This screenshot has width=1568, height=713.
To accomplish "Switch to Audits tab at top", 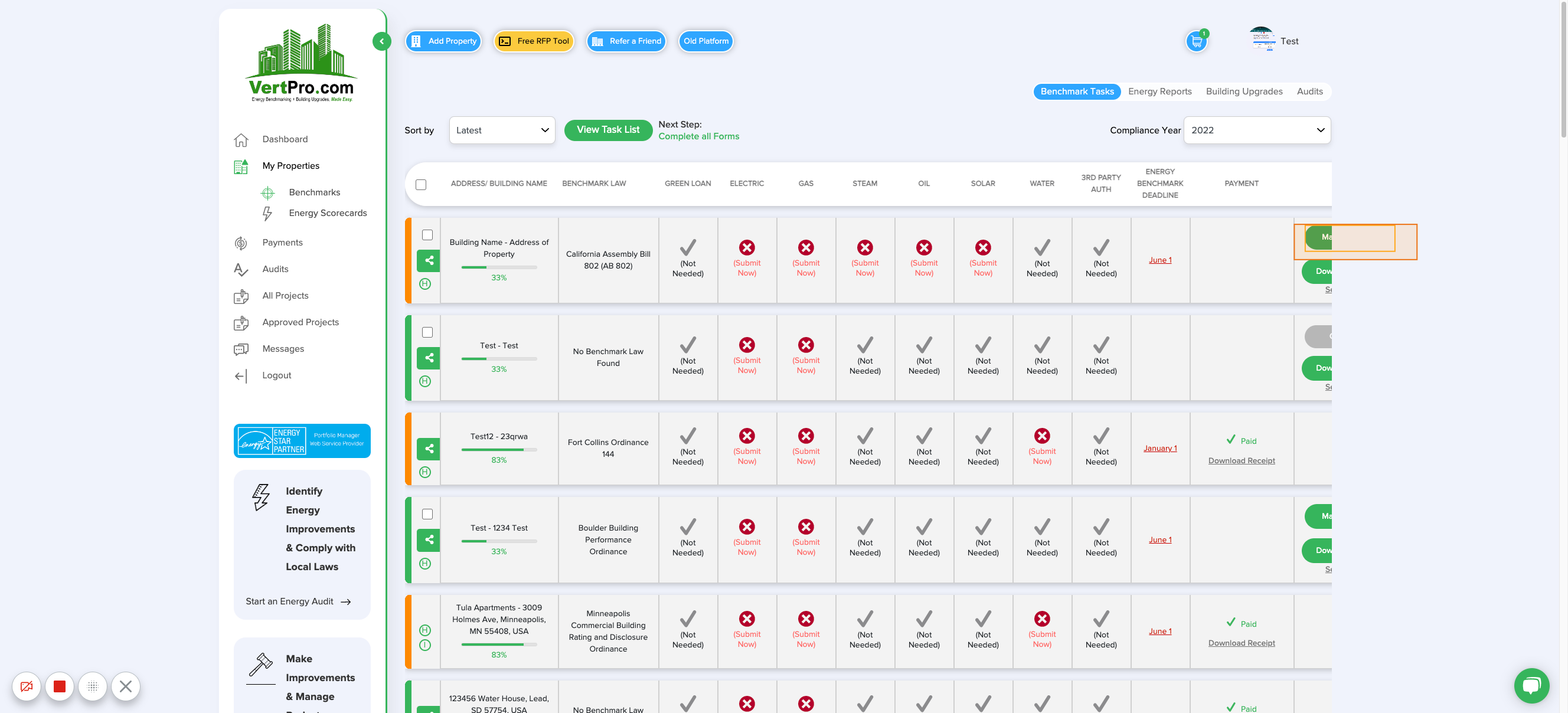I will [x=1309, y=91].
